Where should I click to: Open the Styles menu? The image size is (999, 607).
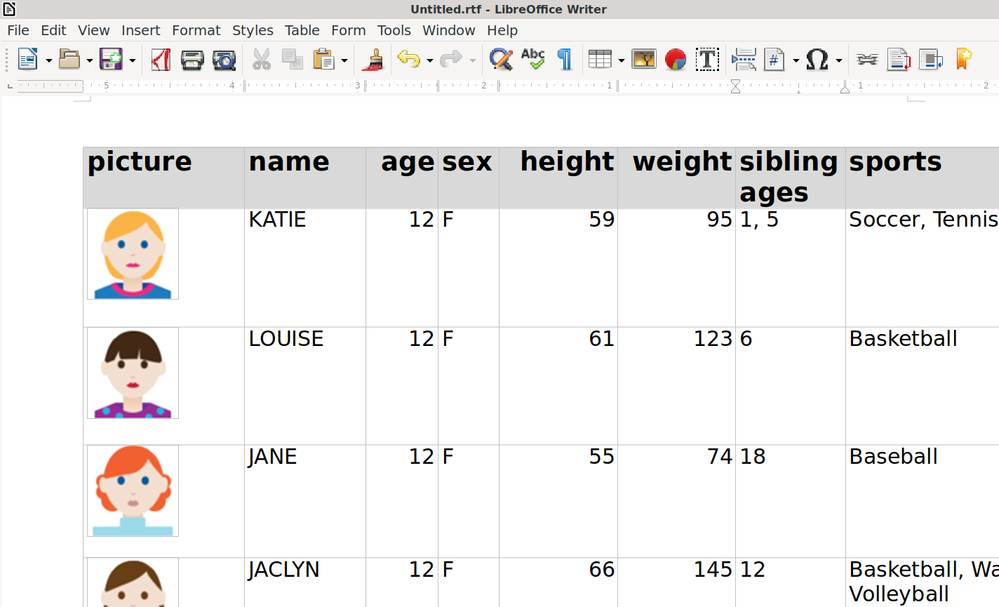(x=252, y=30)
